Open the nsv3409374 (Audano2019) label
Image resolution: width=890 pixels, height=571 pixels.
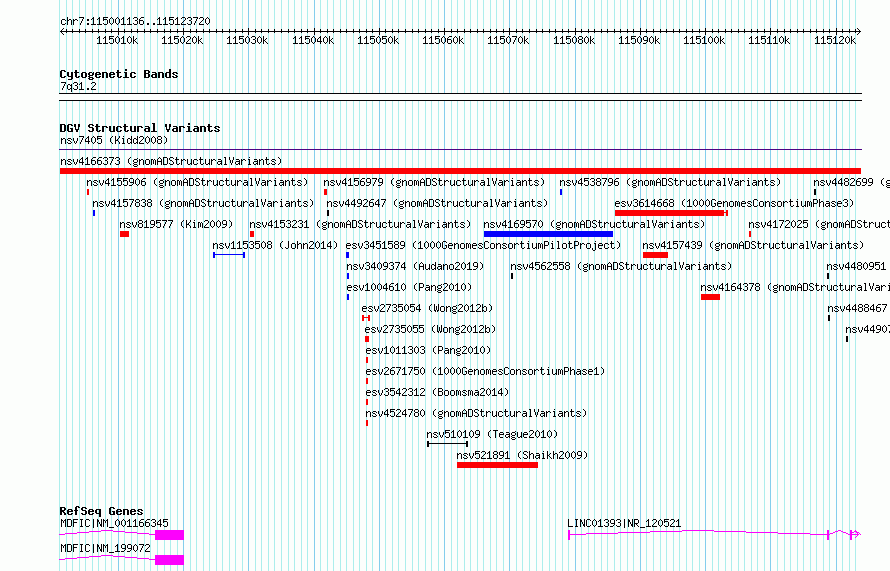[x=415, y=266]
